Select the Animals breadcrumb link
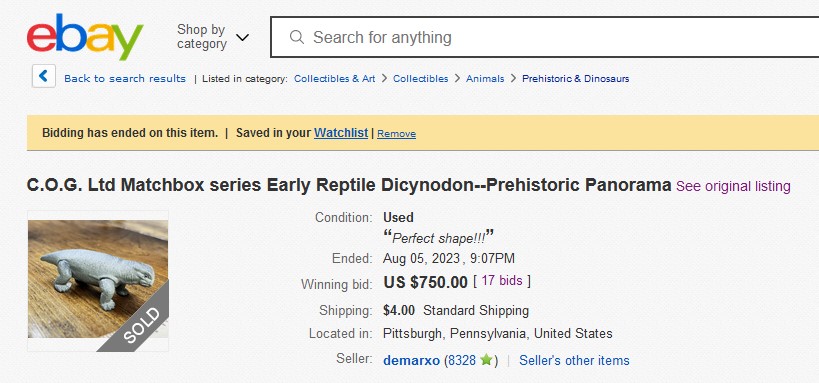 (485, 79)
